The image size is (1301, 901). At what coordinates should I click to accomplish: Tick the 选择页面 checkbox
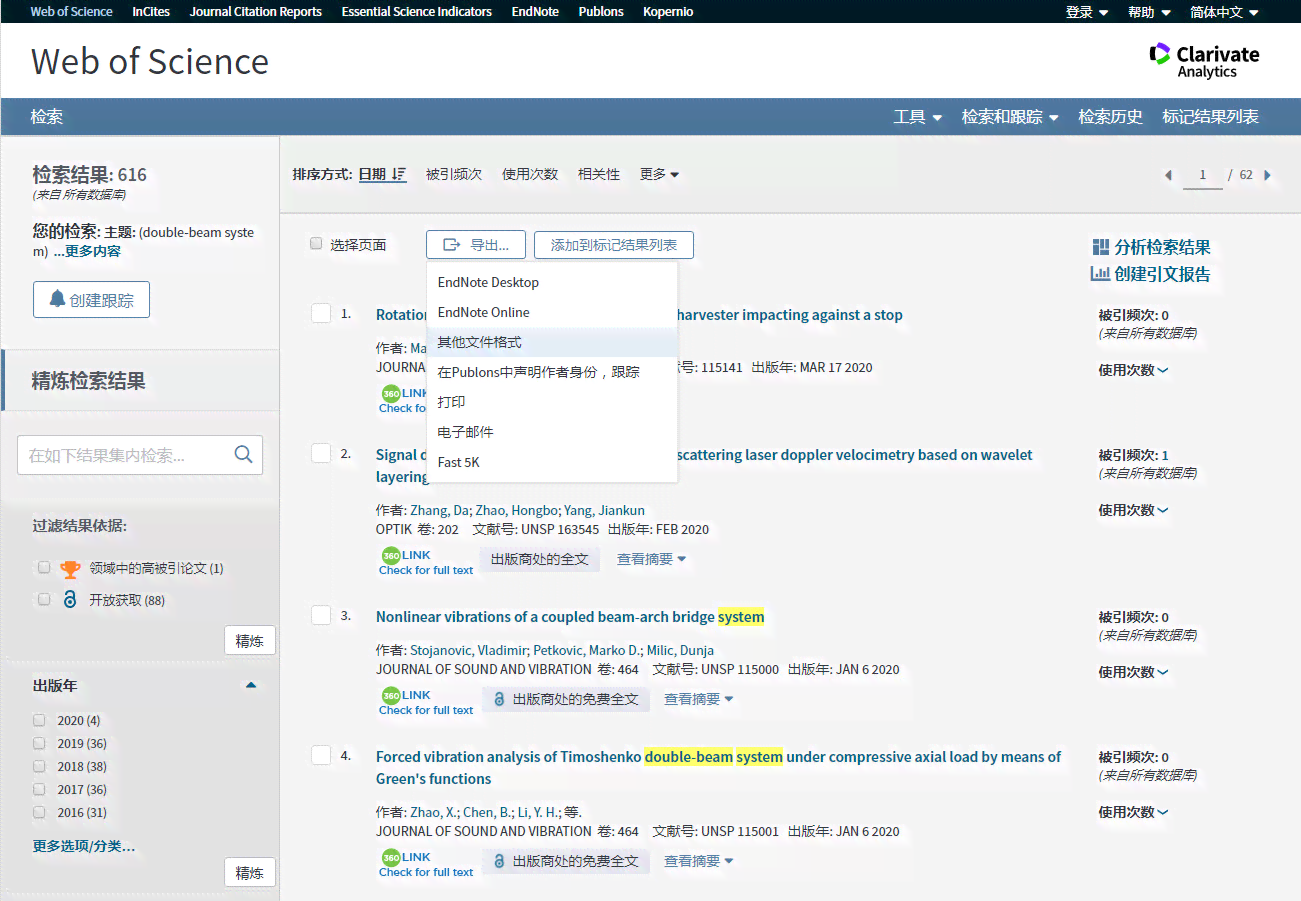316,244
